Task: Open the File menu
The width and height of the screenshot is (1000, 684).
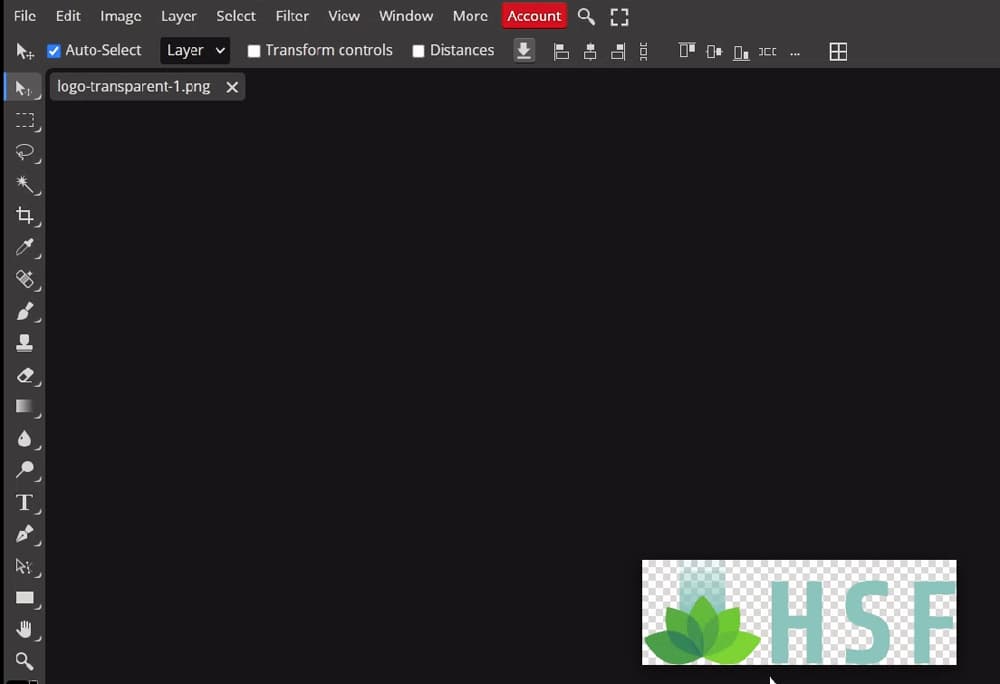Action: pyautogui.click(x=25, y=16)
